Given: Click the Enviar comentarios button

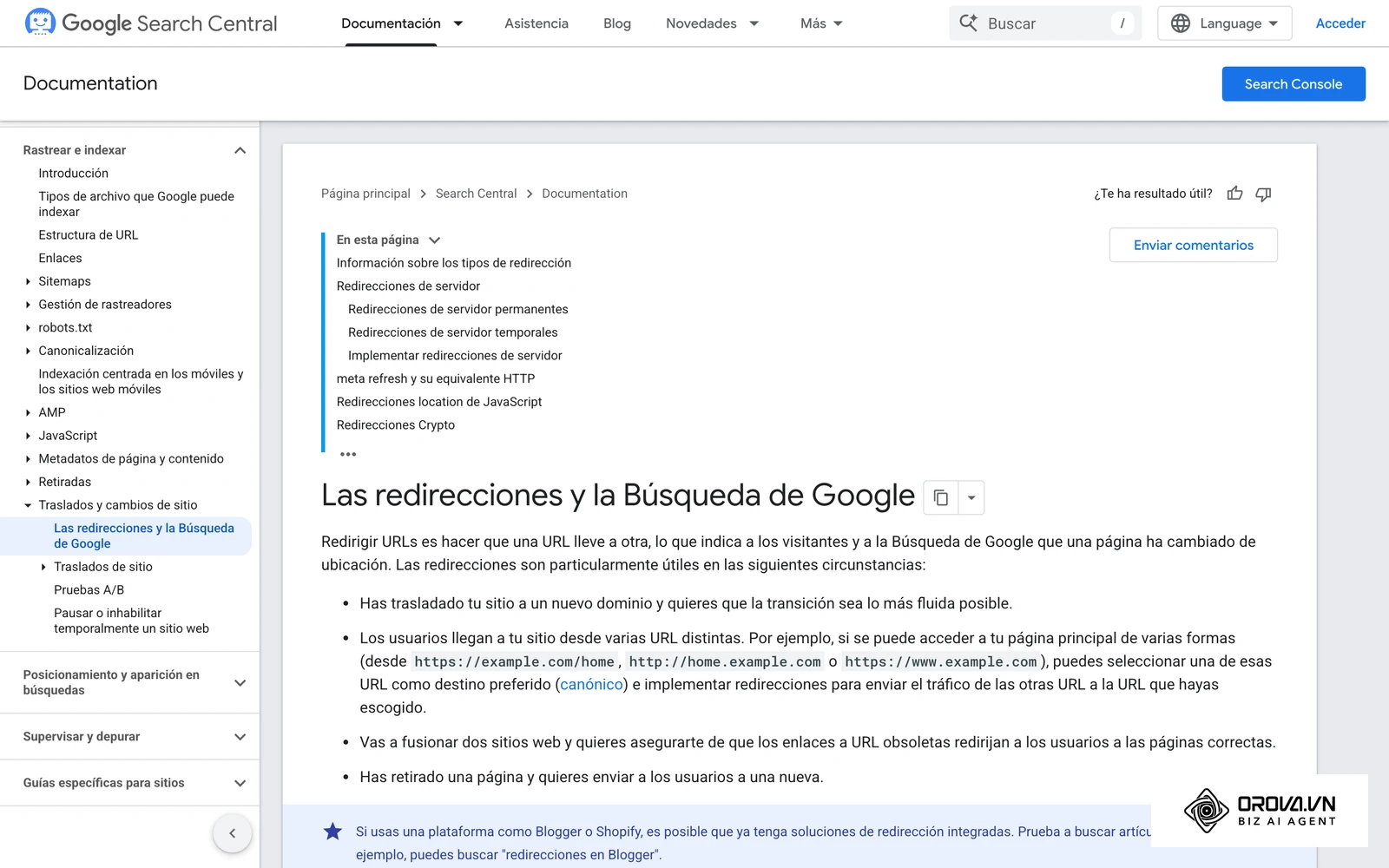Looking at the screenshot, I should click(1194, 245).
